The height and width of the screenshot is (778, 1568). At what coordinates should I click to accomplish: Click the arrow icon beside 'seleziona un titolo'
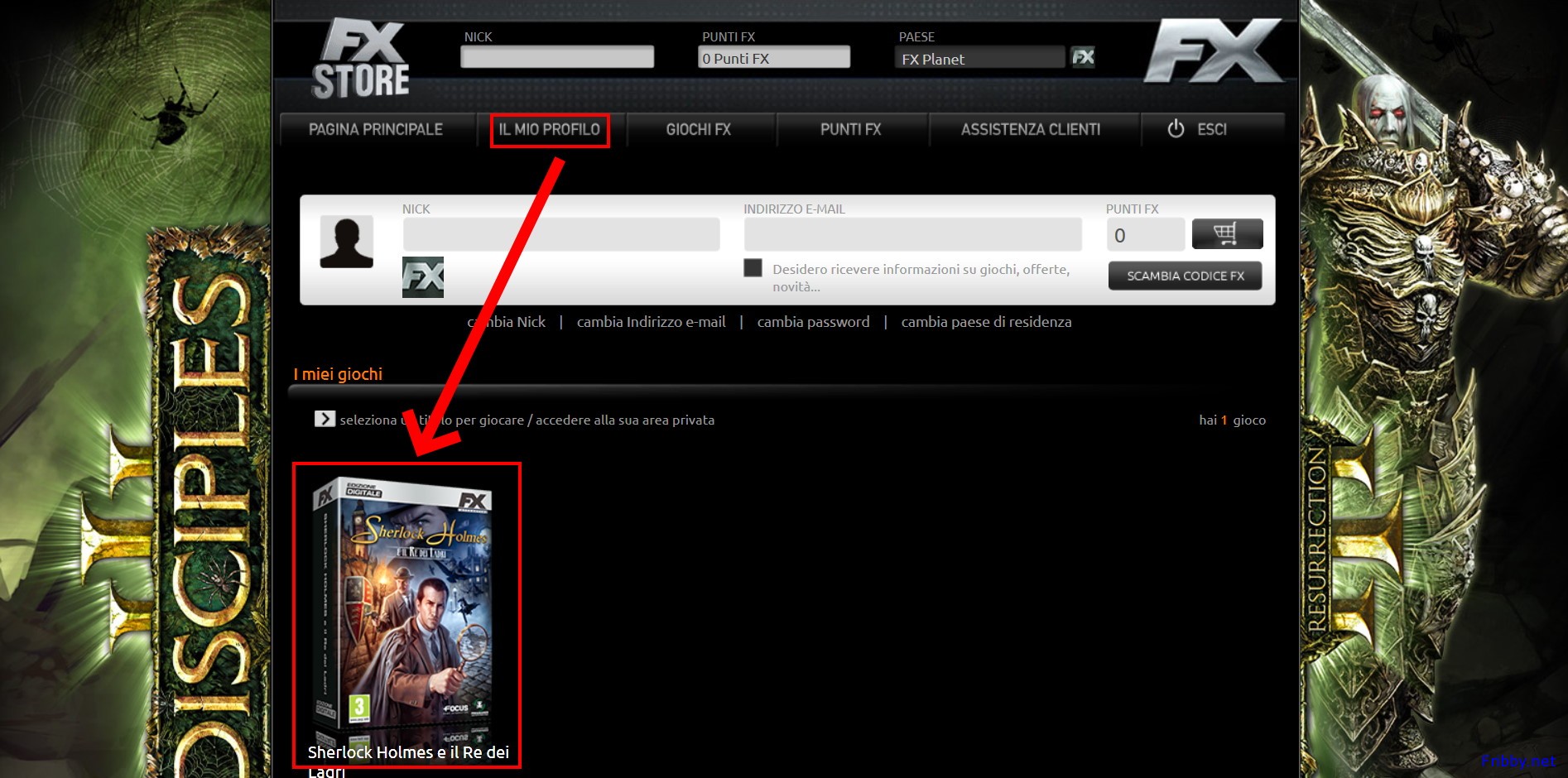(x=325, y=420)
